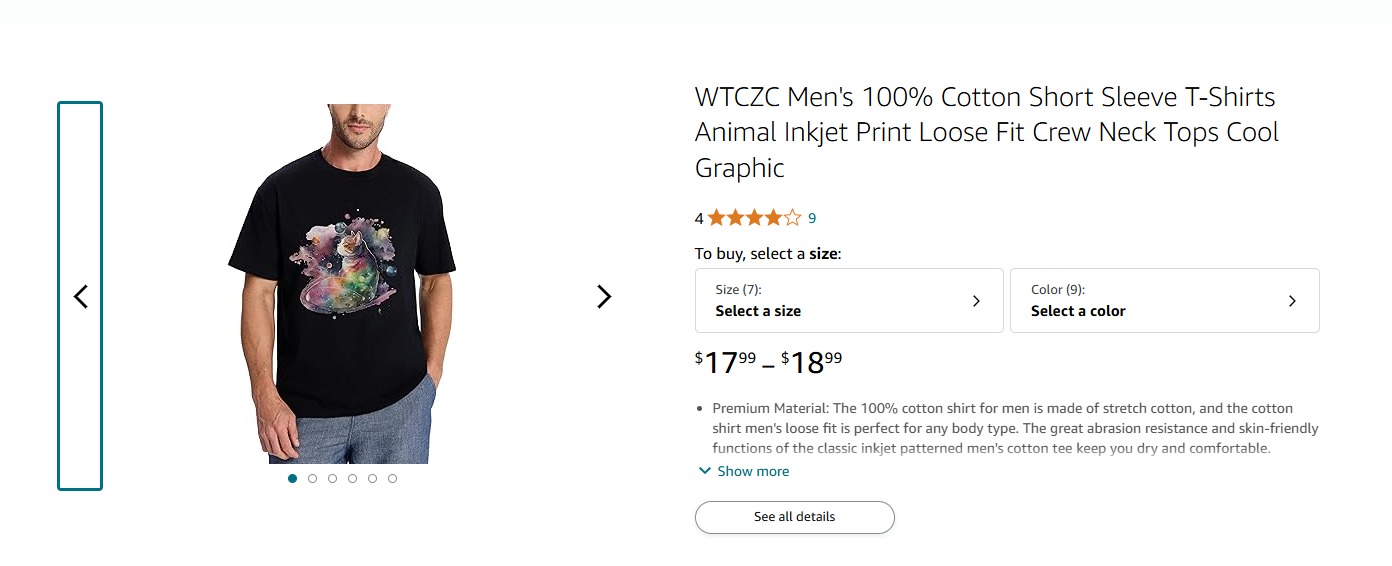The image size is (1392, 566).
Task: Open the "Select a size" label
Action: coord(758,311)
